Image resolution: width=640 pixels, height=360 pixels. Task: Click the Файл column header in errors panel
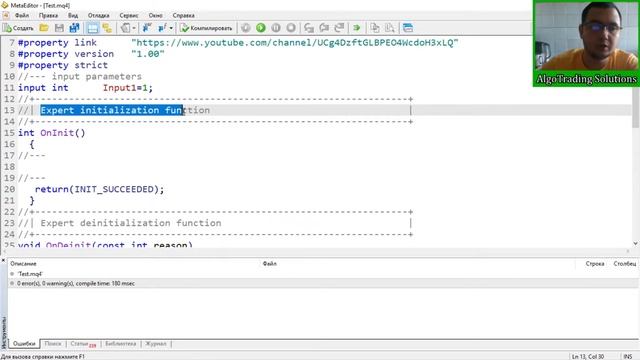(x=269, y=264)
